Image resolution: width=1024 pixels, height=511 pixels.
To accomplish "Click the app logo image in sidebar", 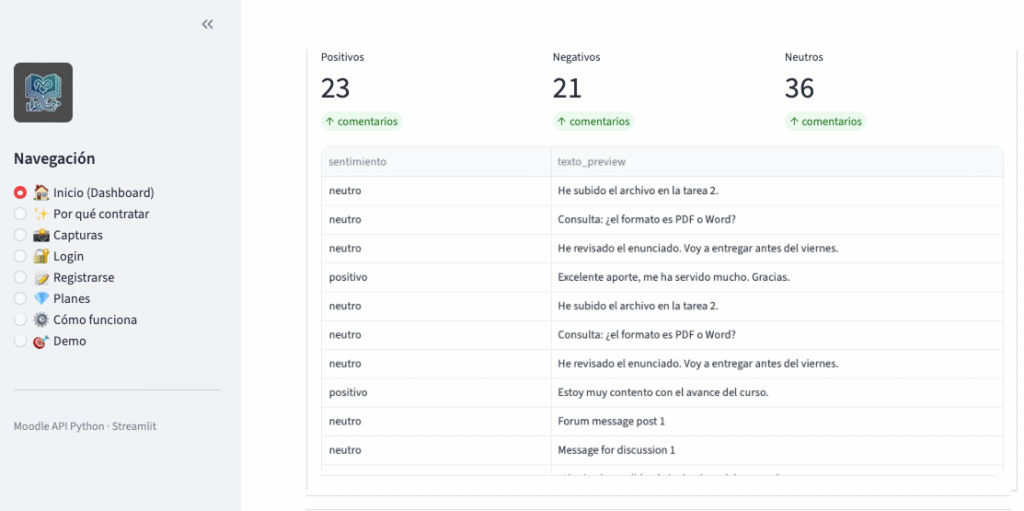I will [x=43, y=93].
